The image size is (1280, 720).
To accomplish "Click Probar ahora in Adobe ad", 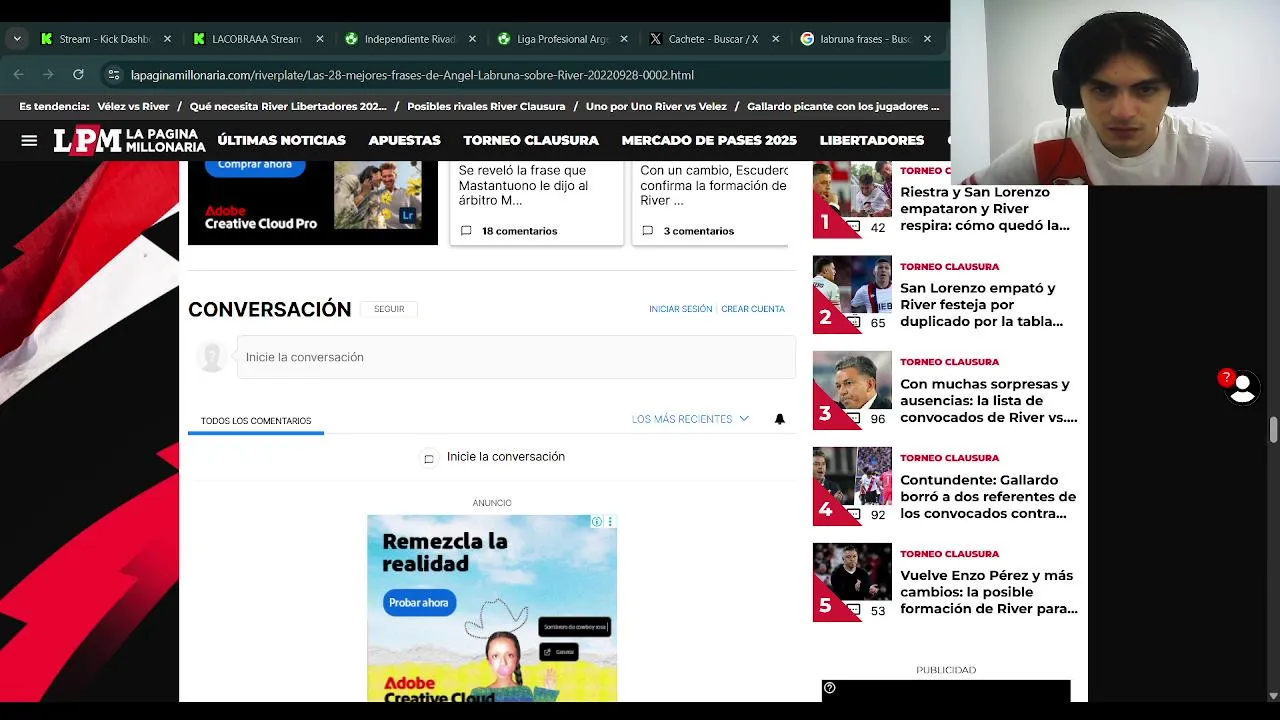I will point(419,603).
